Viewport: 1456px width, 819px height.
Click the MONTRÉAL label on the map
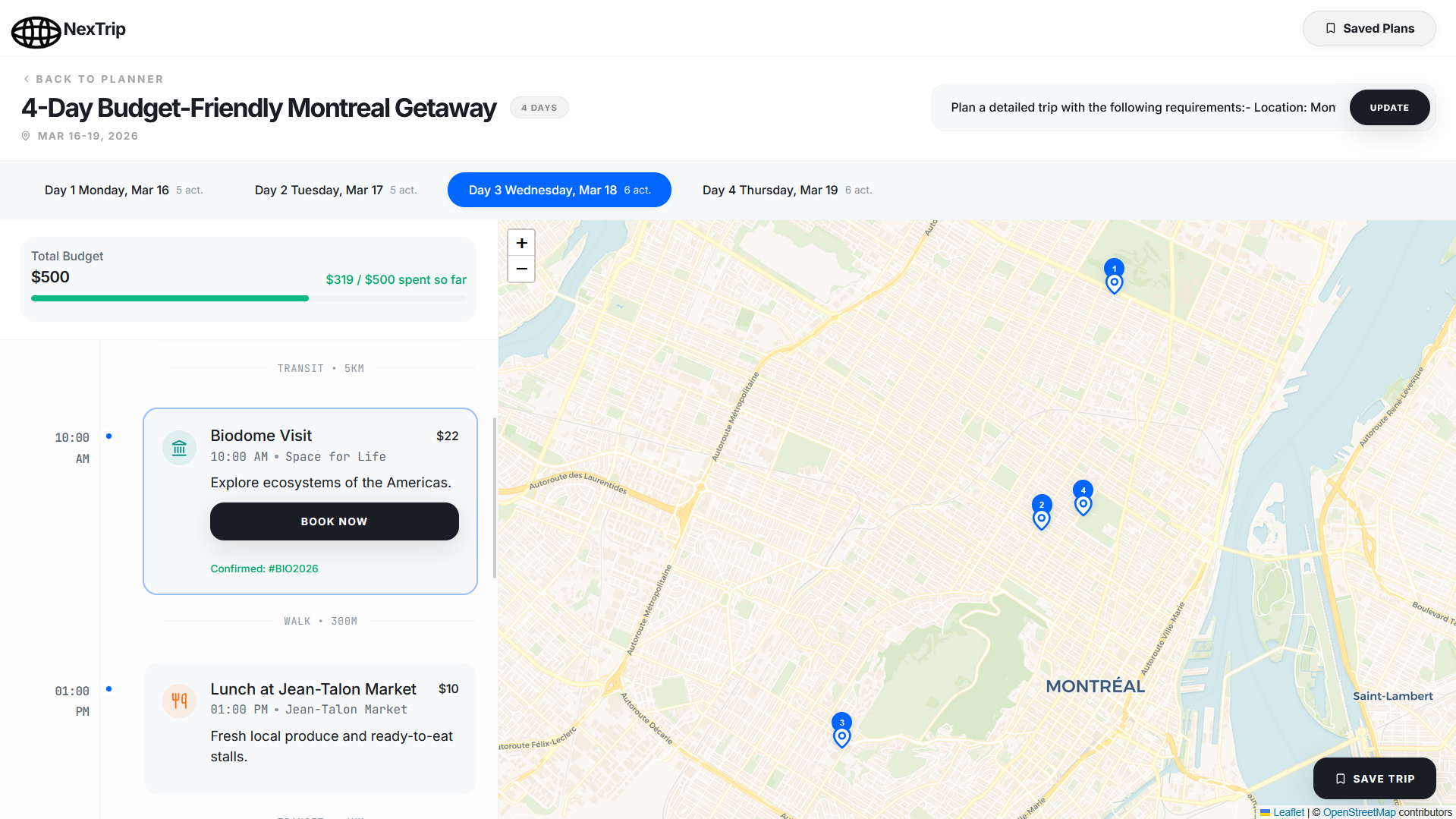[x=1095, y=686]
